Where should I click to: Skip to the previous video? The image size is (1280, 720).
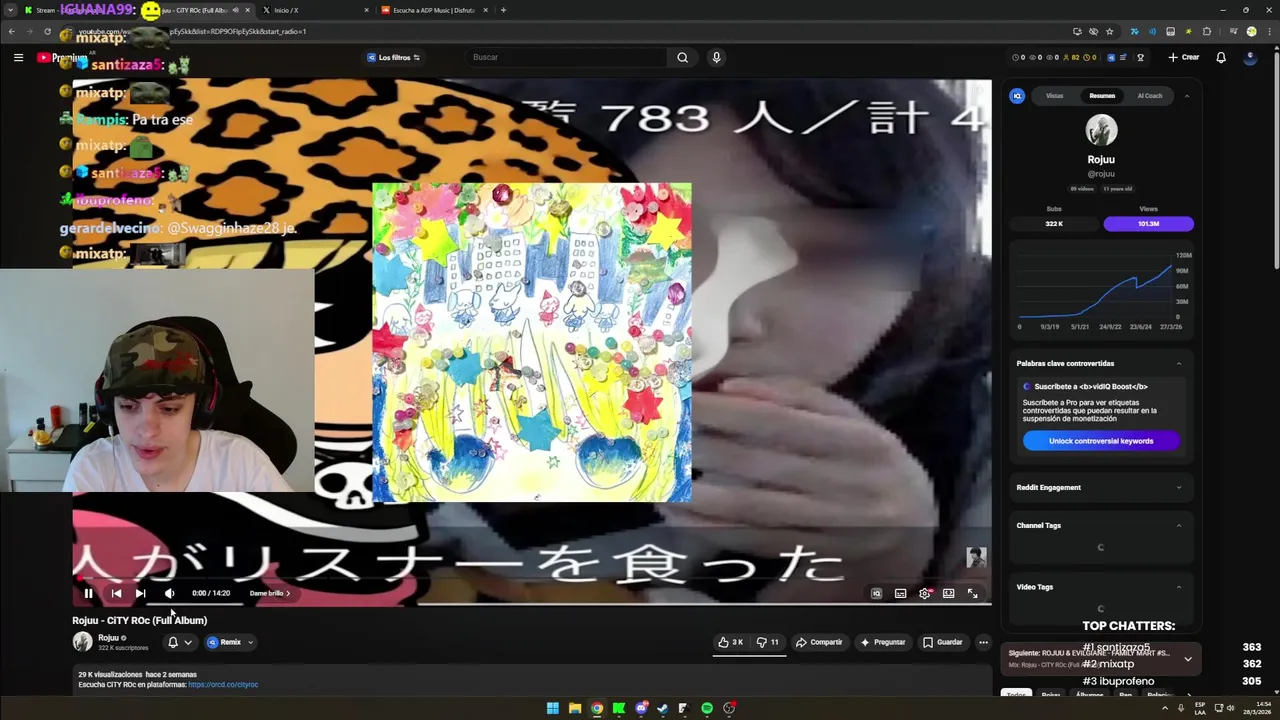116,593
